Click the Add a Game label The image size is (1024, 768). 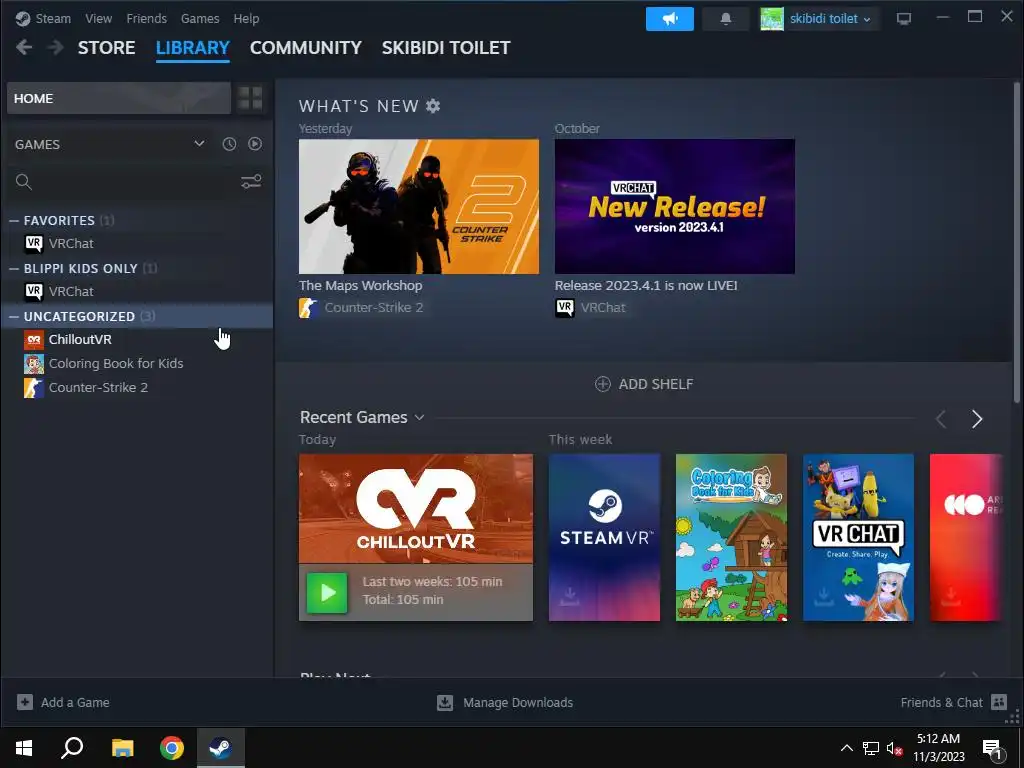click(75, 703)
